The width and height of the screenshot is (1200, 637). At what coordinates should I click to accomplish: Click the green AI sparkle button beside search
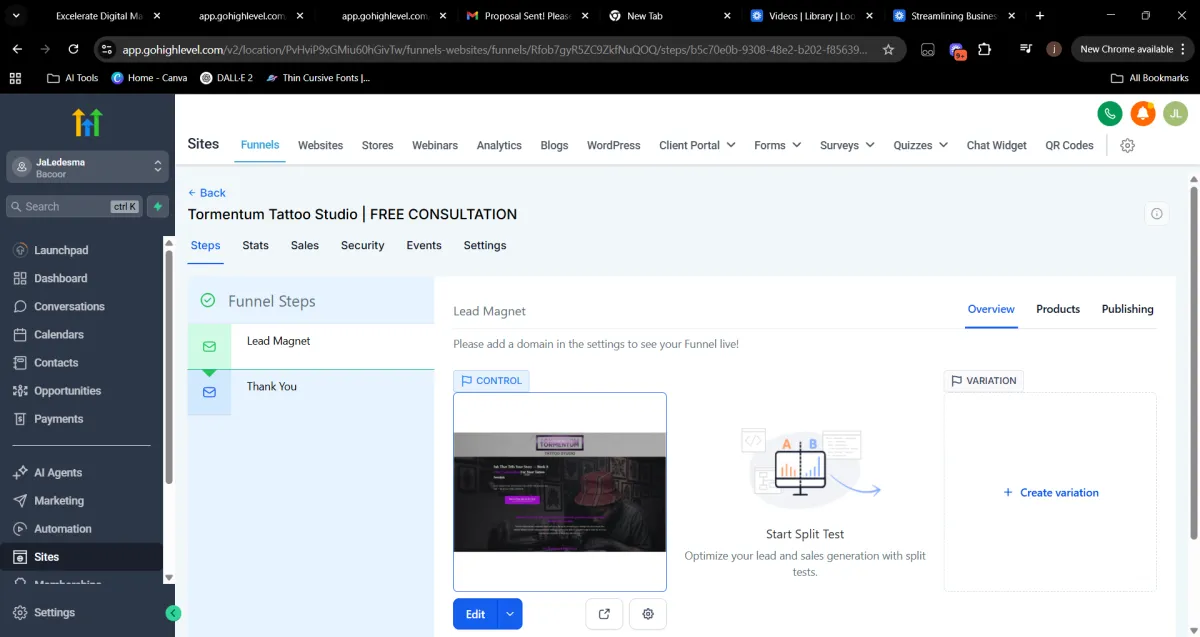click(x=157, y=206)
